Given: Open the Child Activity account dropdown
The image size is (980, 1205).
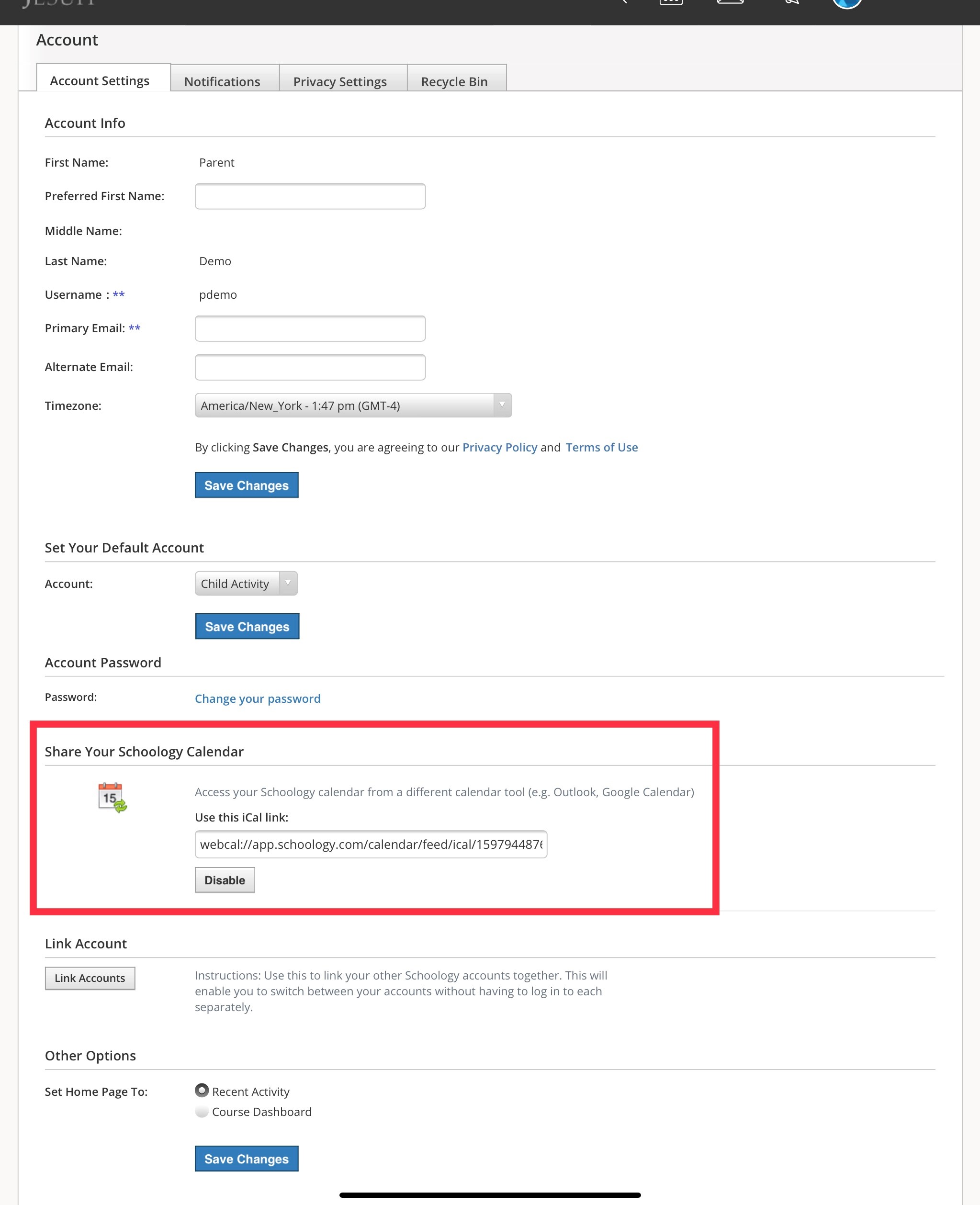Looking at the screenshot, I should (x=246, y=584).
